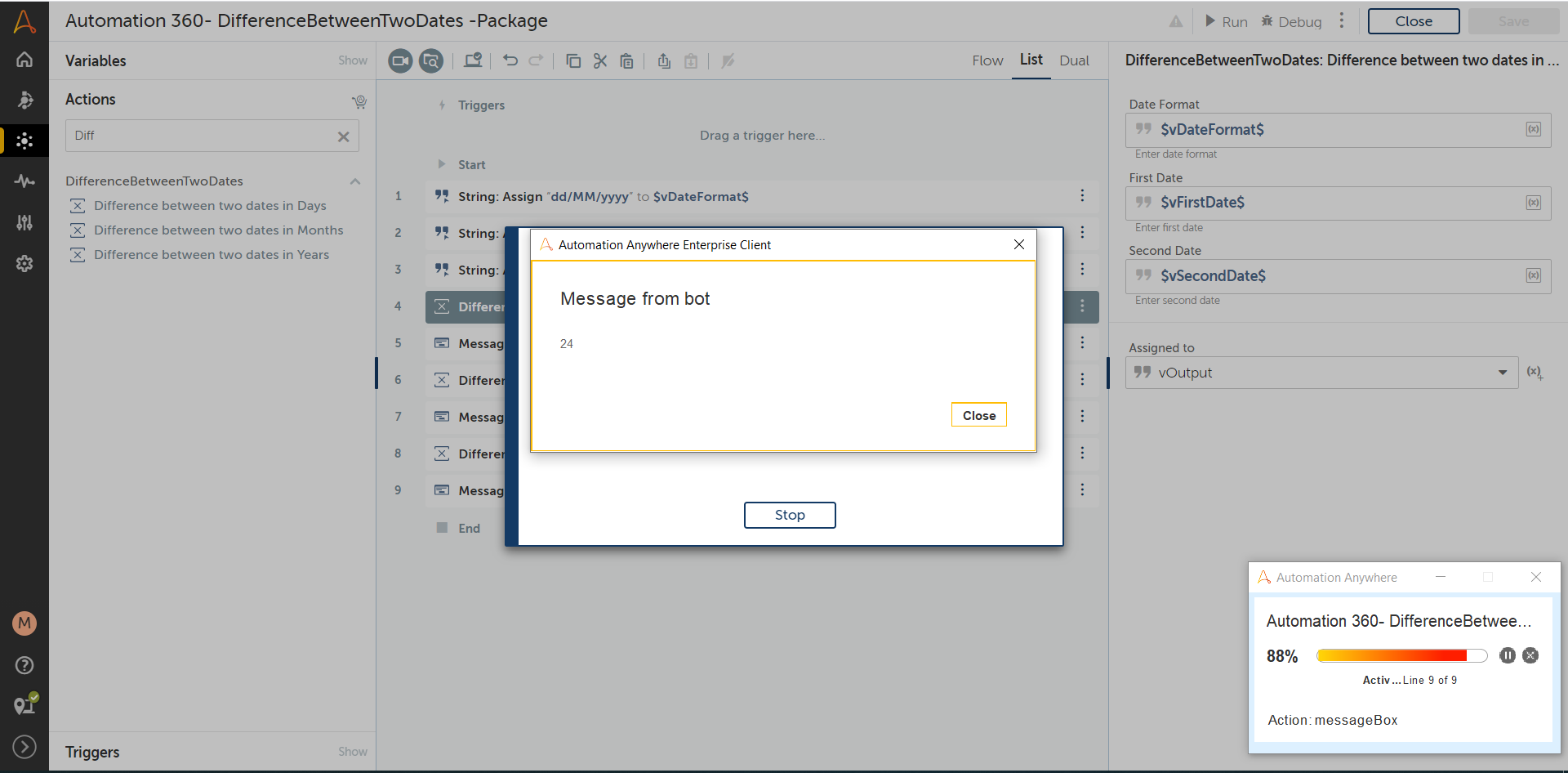The height and width of the screenshot is (773, 1568).
Task: Clear the Diff search field
Action: point(344,136)
